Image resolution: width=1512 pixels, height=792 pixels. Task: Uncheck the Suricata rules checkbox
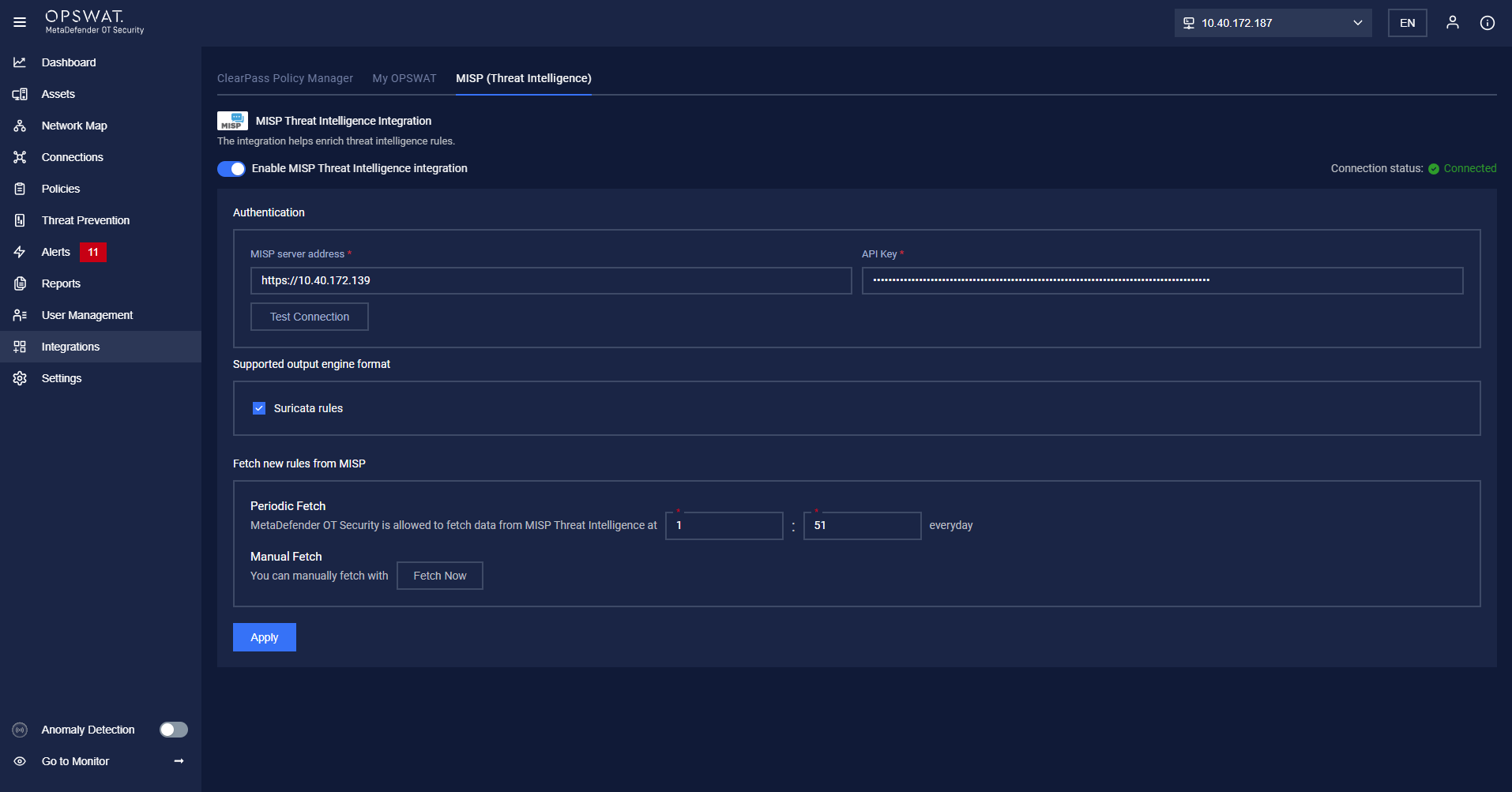259,408
